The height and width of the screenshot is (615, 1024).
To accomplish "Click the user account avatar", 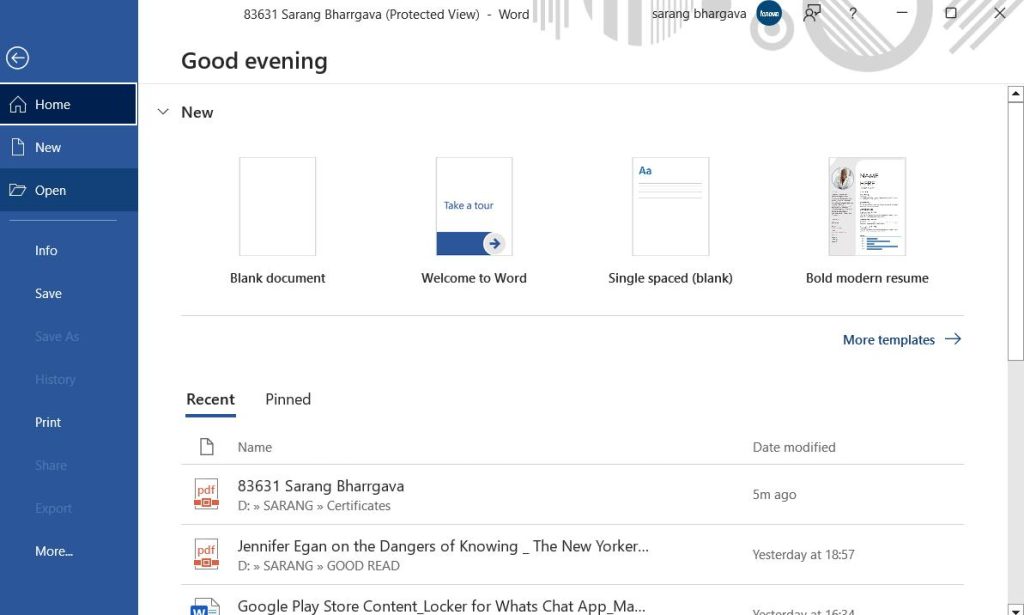I will click(769, 14).
